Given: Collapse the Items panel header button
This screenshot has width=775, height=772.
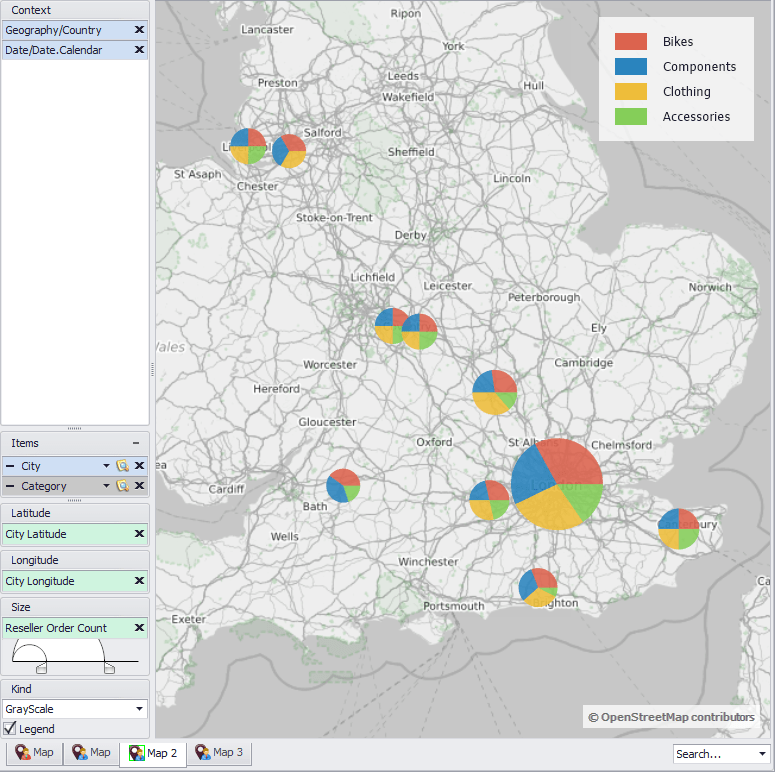Looking at the screenshot, I should pos(136,443).
